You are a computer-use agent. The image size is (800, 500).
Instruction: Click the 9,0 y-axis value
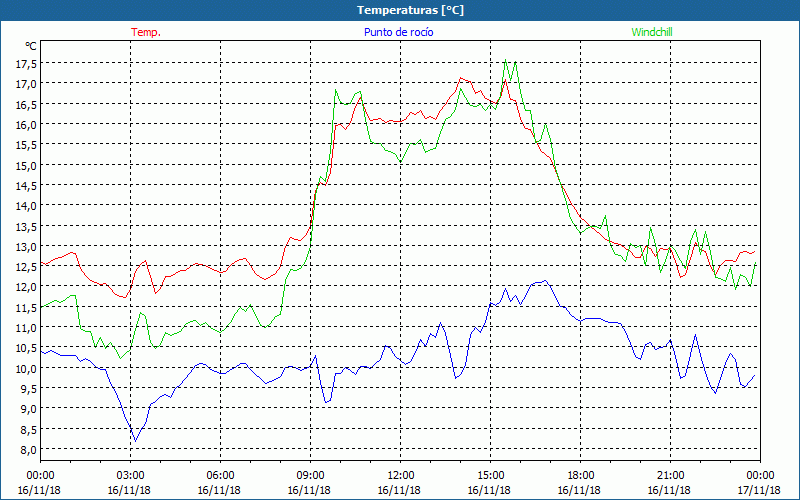[x=28, y=409]
